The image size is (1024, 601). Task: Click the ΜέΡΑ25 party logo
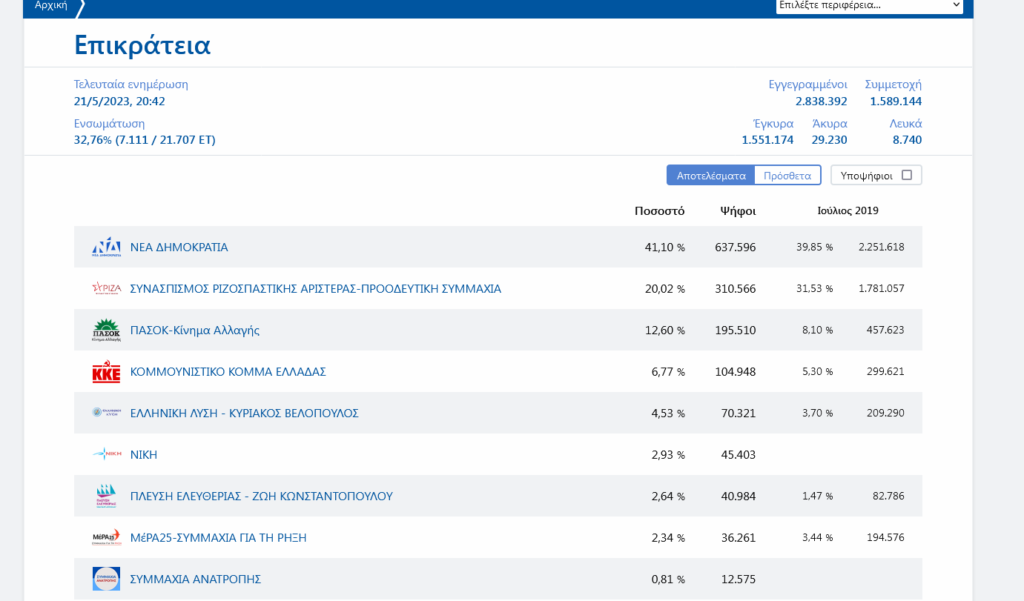point(106,538)
